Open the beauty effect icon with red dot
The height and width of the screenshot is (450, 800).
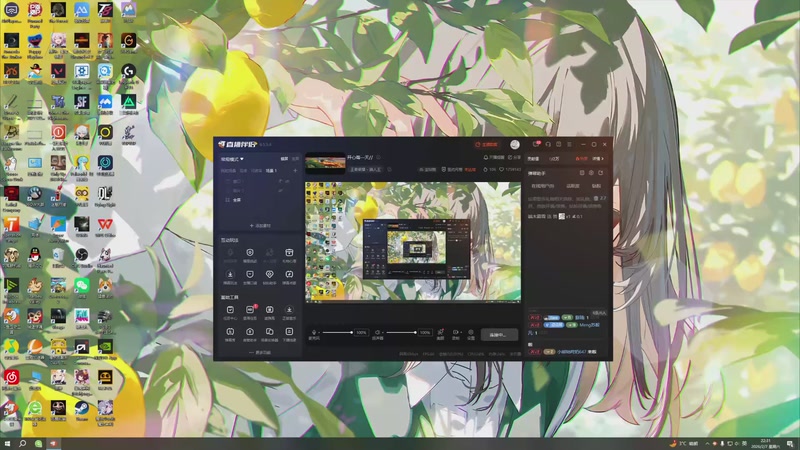[x=440, y=333]
